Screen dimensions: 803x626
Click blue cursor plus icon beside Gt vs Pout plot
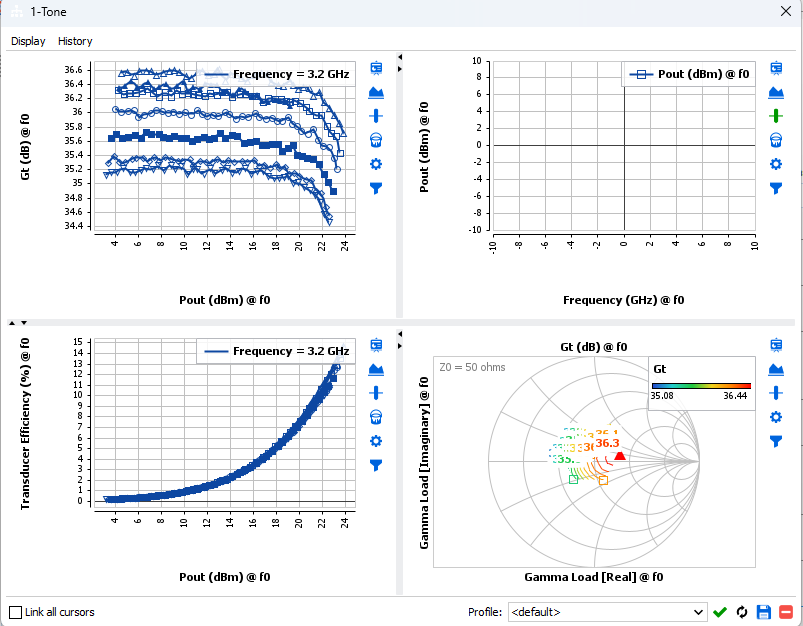(376, 116)
